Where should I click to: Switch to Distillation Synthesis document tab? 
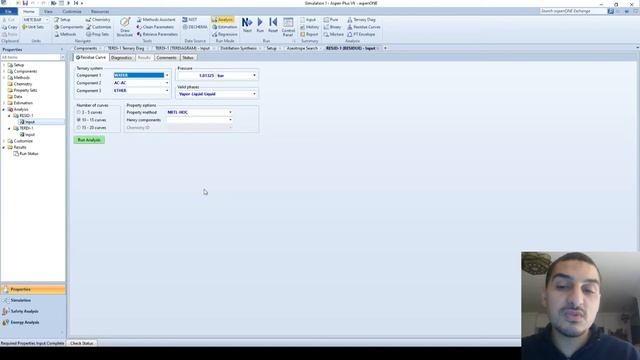coord(238,48)
